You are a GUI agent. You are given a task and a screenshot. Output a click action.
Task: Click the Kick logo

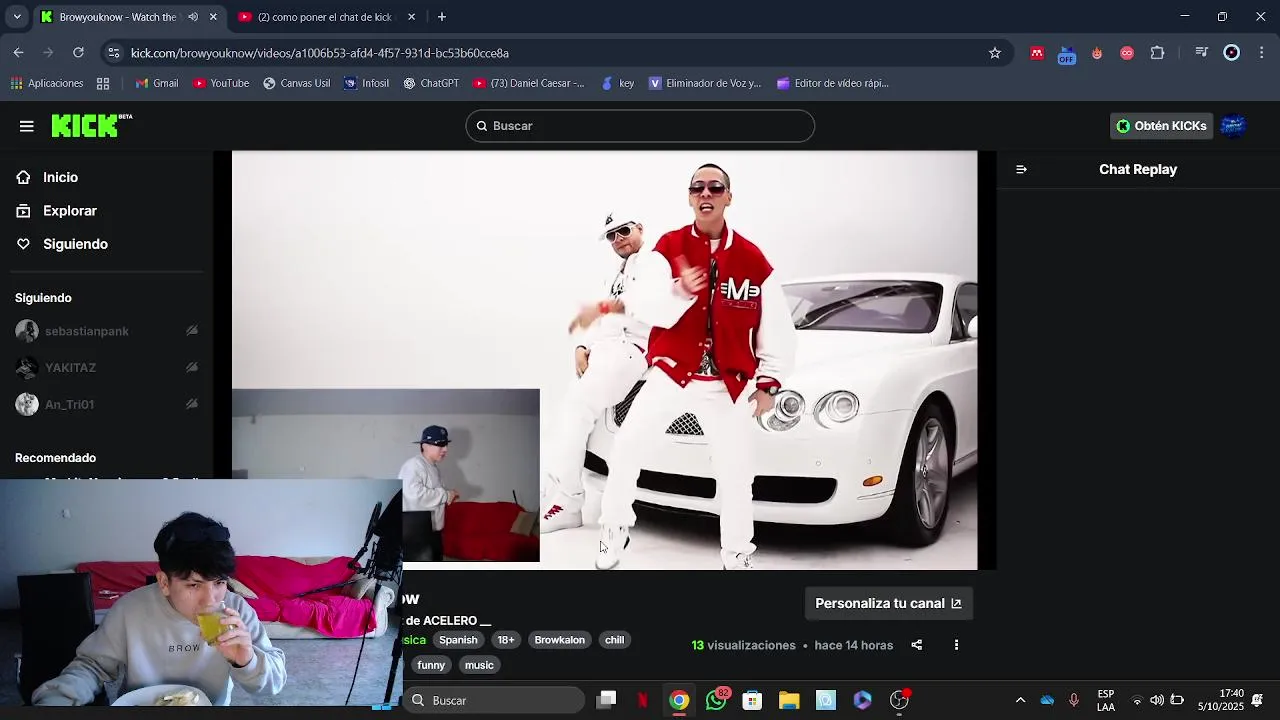(91, 125)
